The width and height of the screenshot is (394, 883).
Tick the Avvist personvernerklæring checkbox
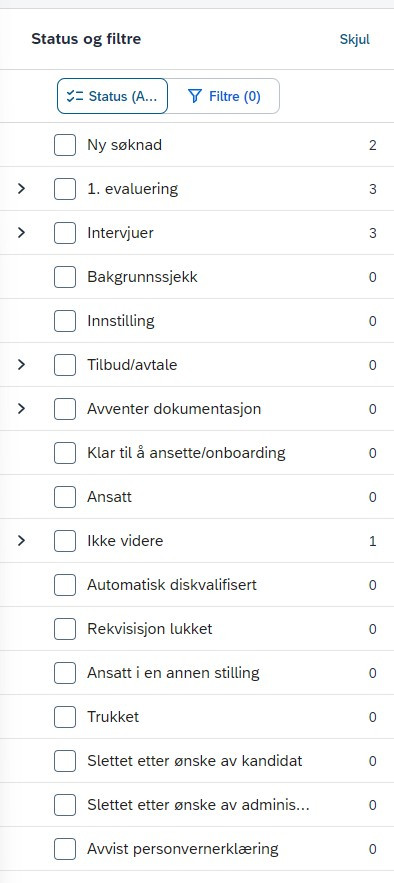[65, 849]
